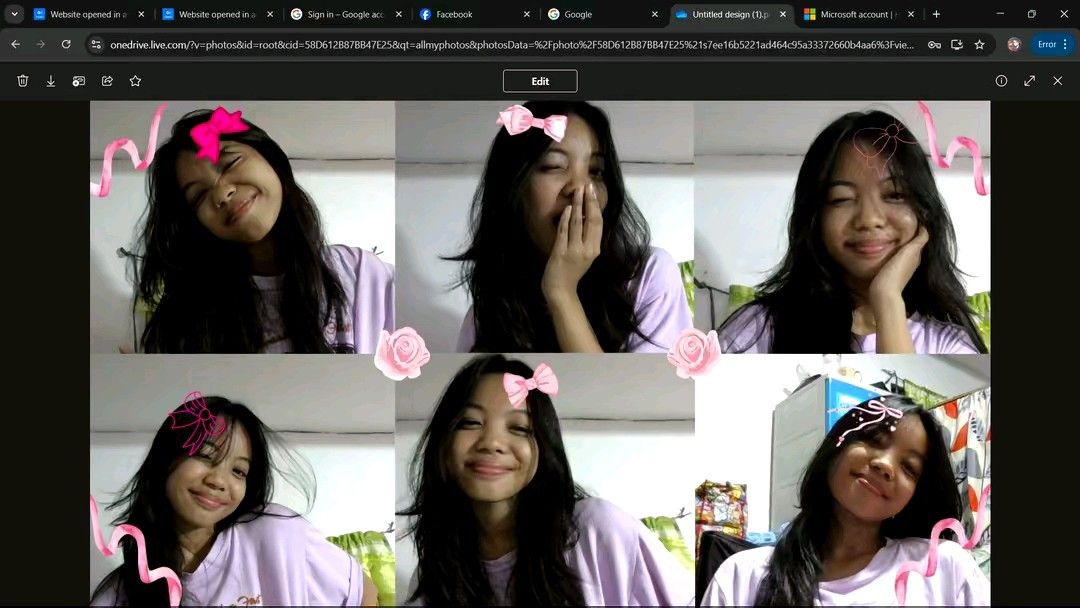
Task: Open the password manager key icon
Action: click(934, 45)
